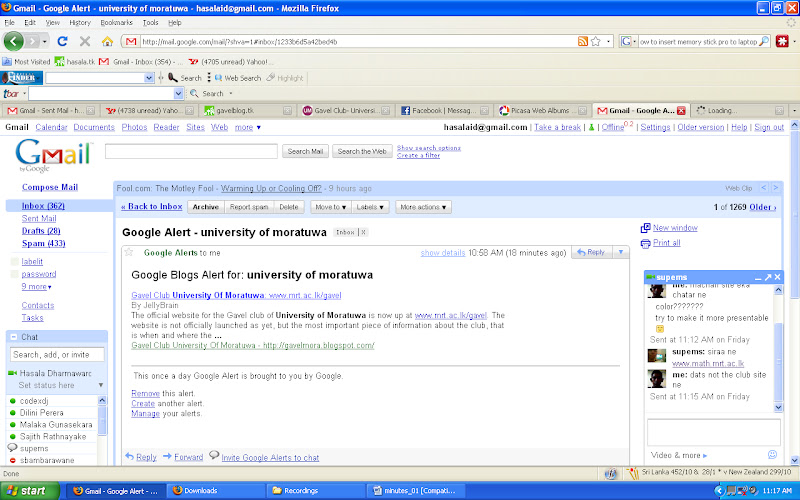This screenshot has width=800, height=500.
Task: Open the History menu
Action: click(x=80, y=22)
